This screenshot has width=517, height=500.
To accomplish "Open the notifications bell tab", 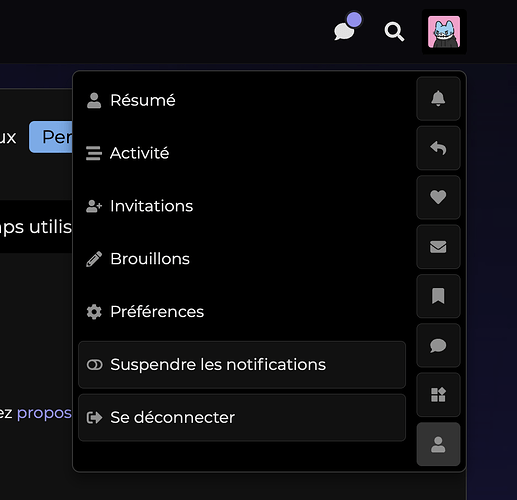I will (438, 99).
